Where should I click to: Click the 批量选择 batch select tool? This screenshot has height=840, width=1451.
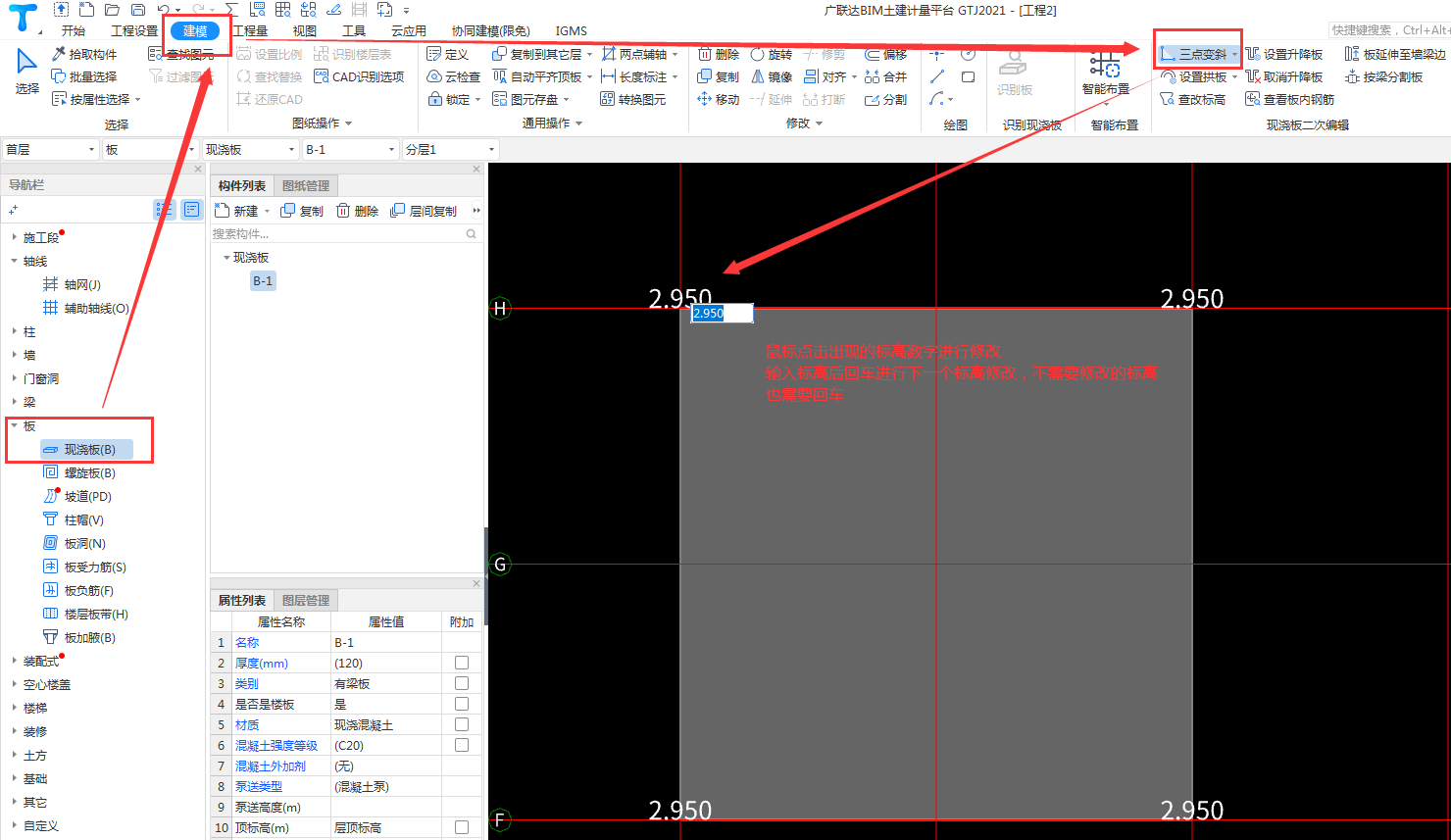coord(84,76)
